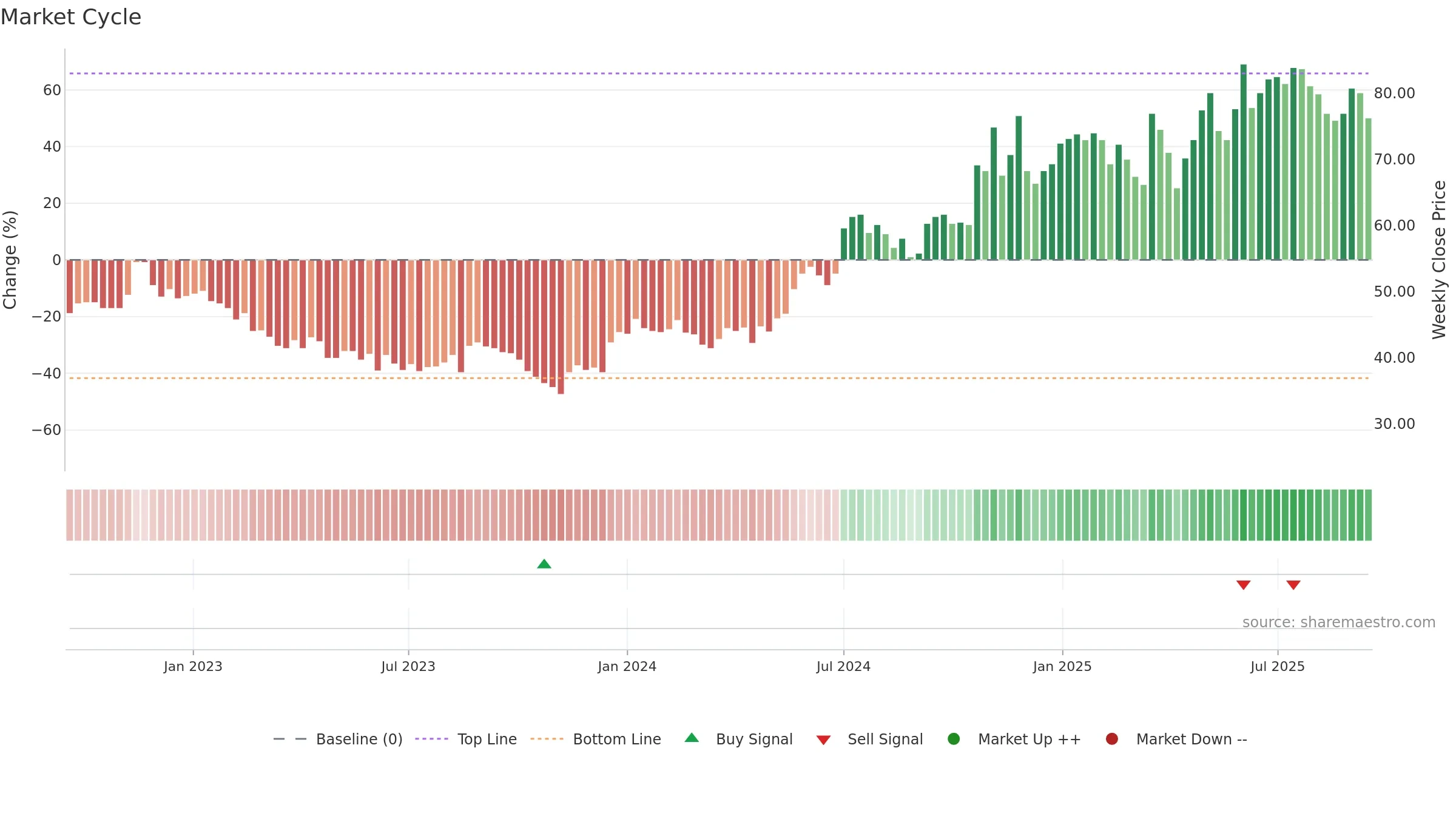Click the −60 label on Change axis
Viewport: 1456px width, 819px height.
[x=47, y=430]
